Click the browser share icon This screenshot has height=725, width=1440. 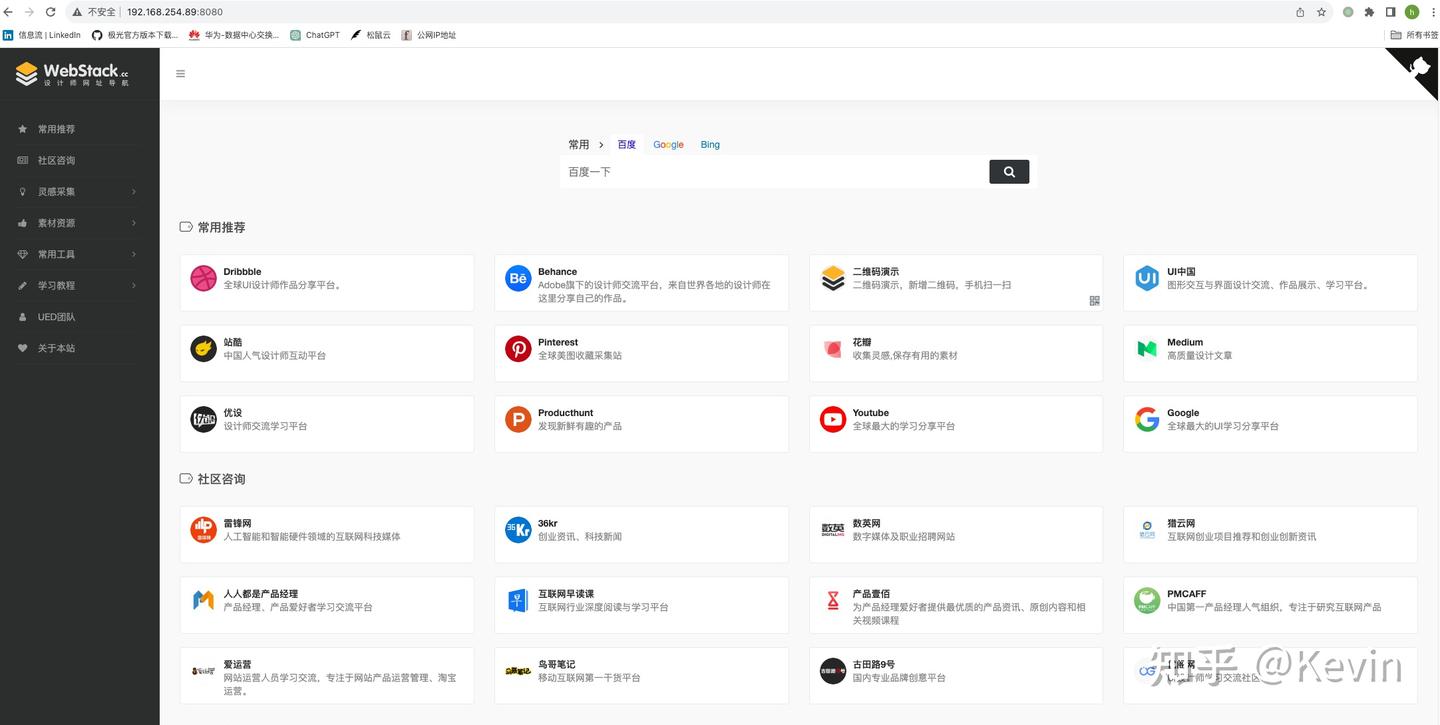click(x=1300, y=12)
